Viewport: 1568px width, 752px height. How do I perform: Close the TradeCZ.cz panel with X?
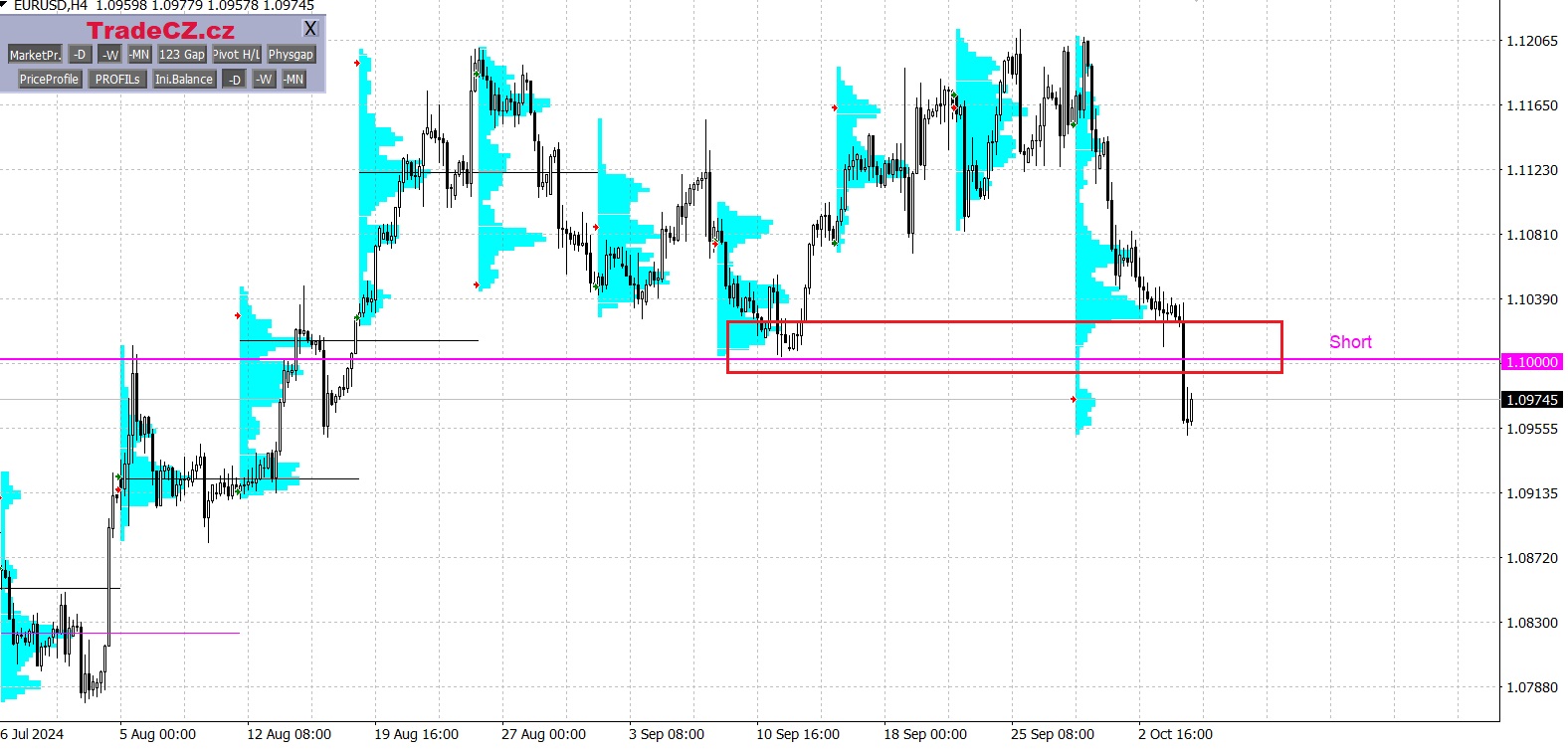click(310, 29)
